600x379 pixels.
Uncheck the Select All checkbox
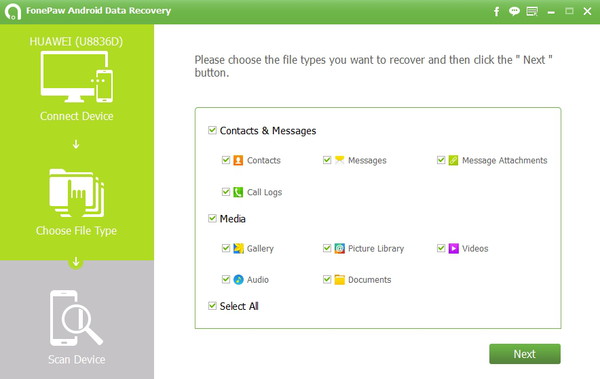click(x=212, y=305)
